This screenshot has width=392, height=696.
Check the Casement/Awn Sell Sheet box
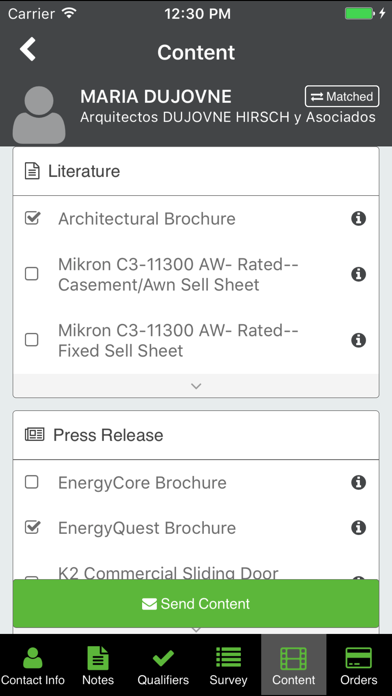click(32, 274)
